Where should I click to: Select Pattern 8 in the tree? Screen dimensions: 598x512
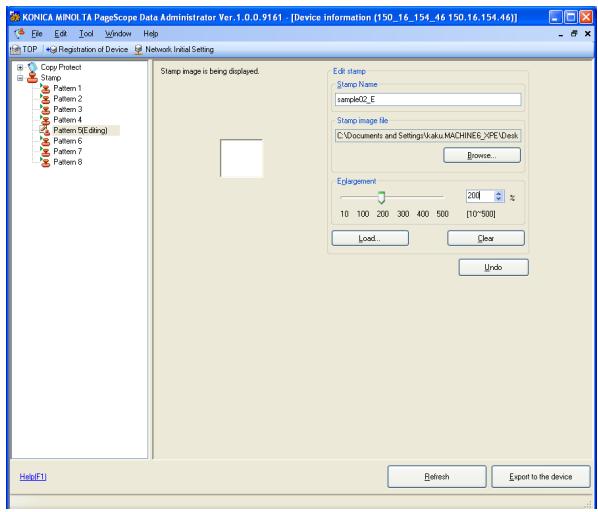[68, 162]
